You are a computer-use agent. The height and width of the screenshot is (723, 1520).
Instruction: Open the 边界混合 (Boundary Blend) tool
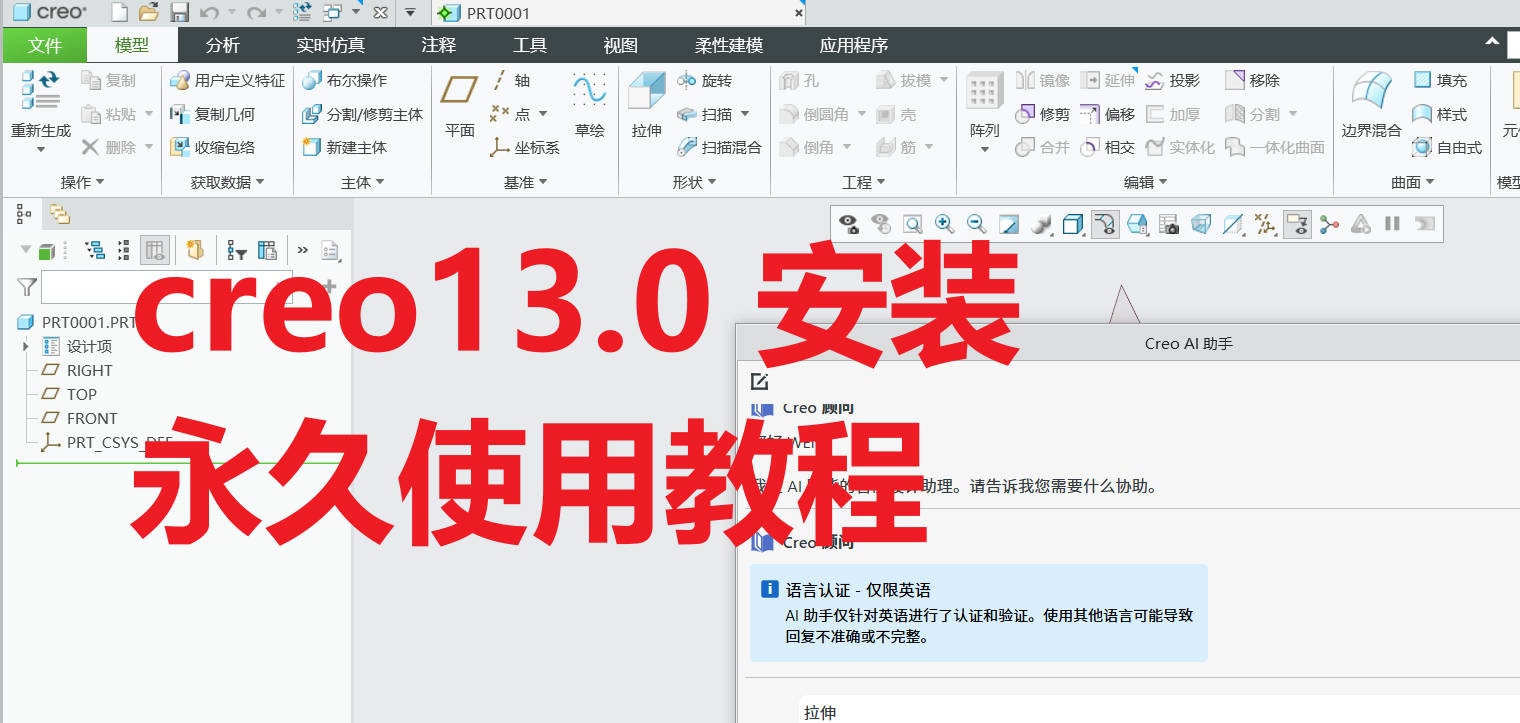(1371, 104)
